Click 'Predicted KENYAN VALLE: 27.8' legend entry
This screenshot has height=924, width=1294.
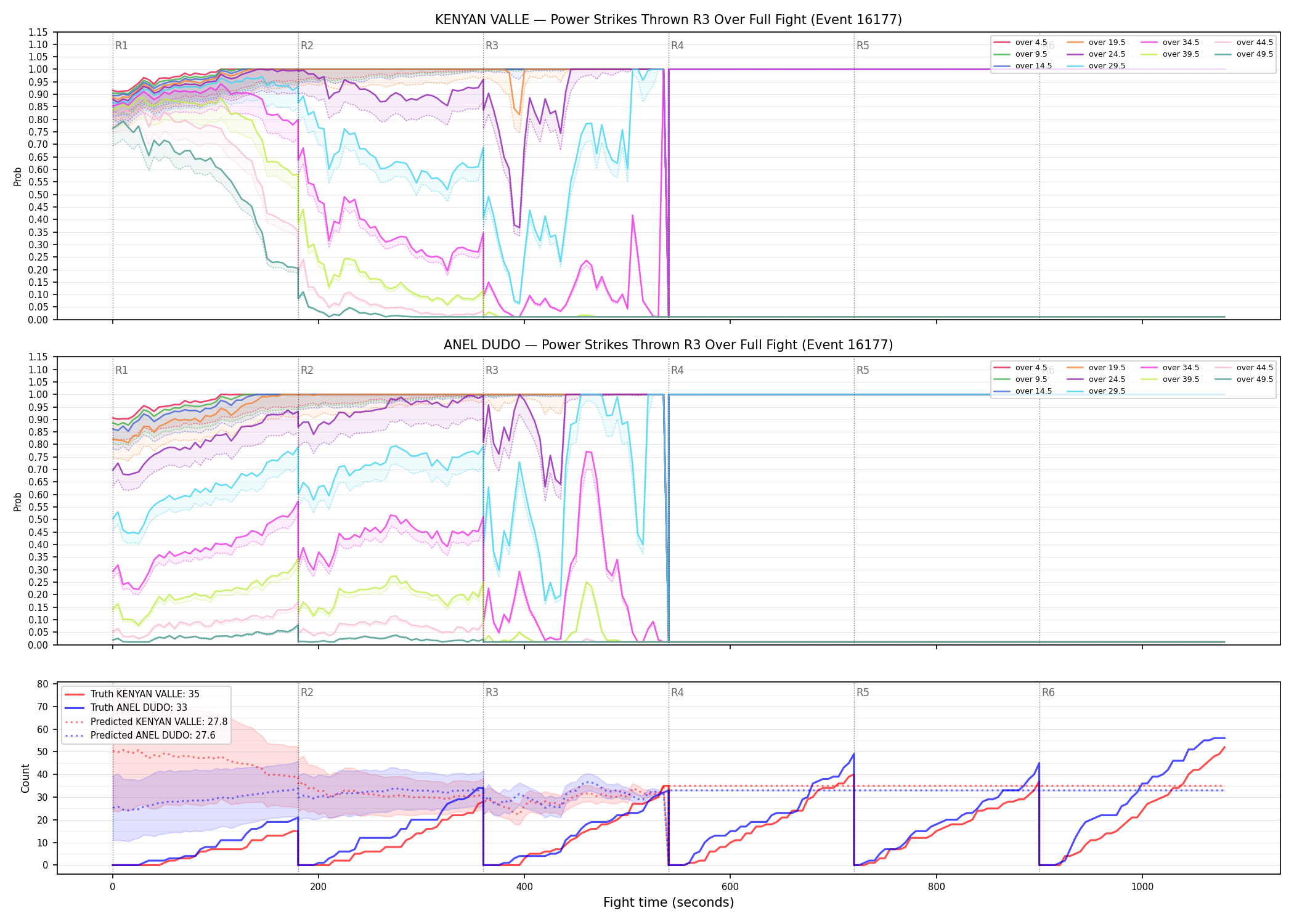[x=146, y=722]
